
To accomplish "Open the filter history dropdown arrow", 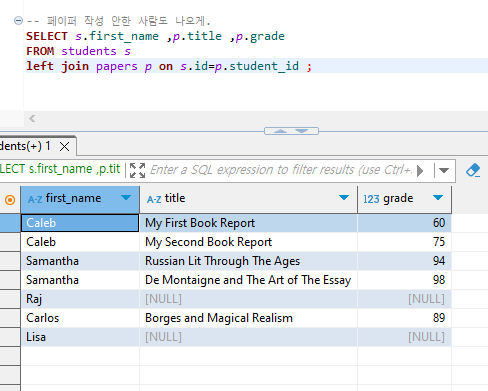I will point(444,170).
